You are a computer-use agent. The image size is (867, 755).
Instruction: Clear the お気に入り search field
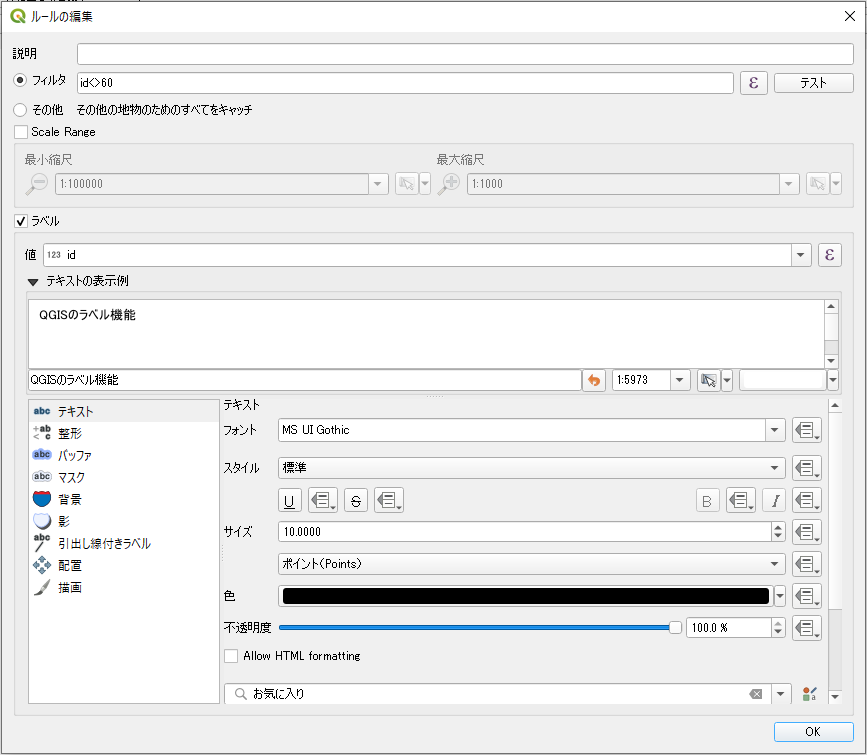755,694
